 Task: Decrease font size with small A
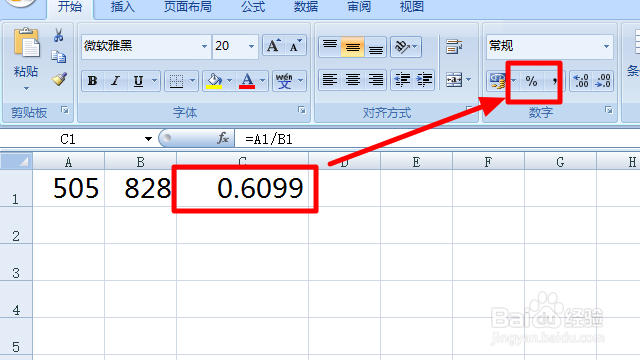(295, 46)
